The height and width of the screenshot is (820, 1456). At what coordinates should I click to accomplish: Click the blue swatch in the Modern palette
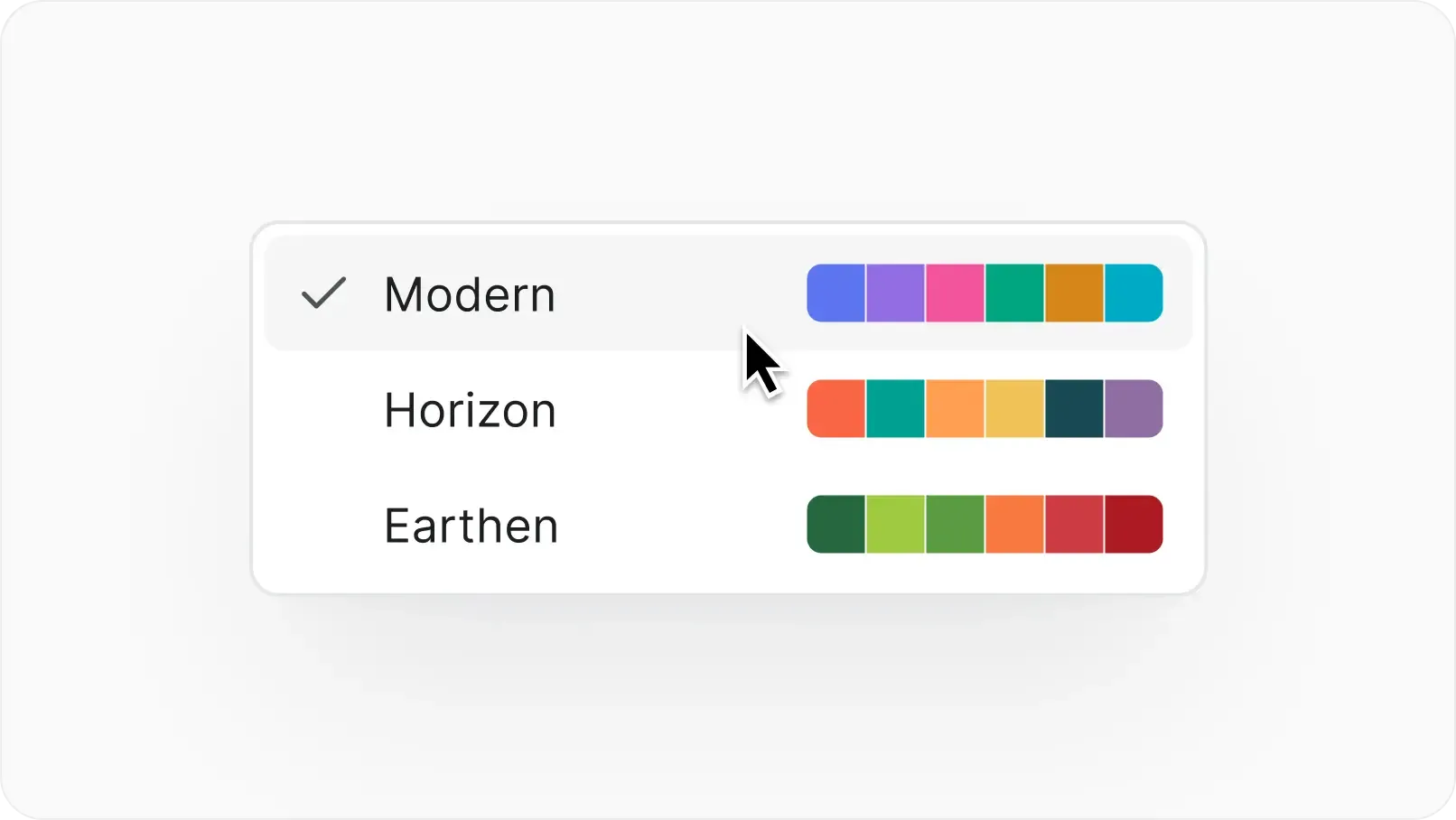(x=835, y=293)
